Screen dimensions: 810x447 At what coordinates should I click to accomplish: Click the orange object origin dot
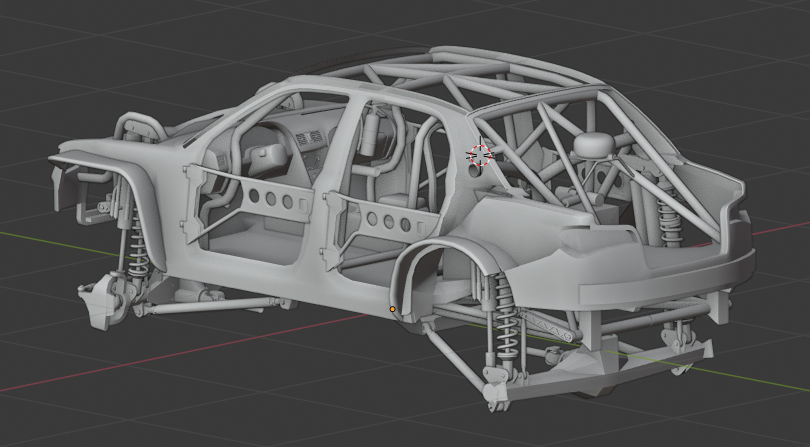(x=393, y=309)
